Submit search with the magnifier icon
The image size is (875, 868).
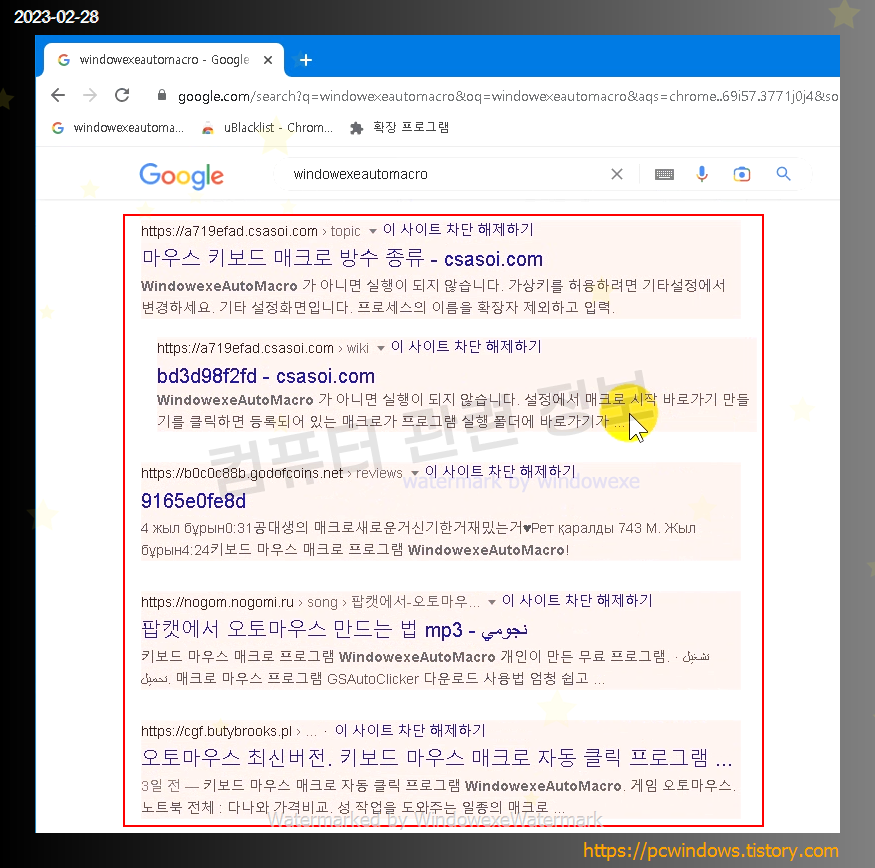[783, 174]
